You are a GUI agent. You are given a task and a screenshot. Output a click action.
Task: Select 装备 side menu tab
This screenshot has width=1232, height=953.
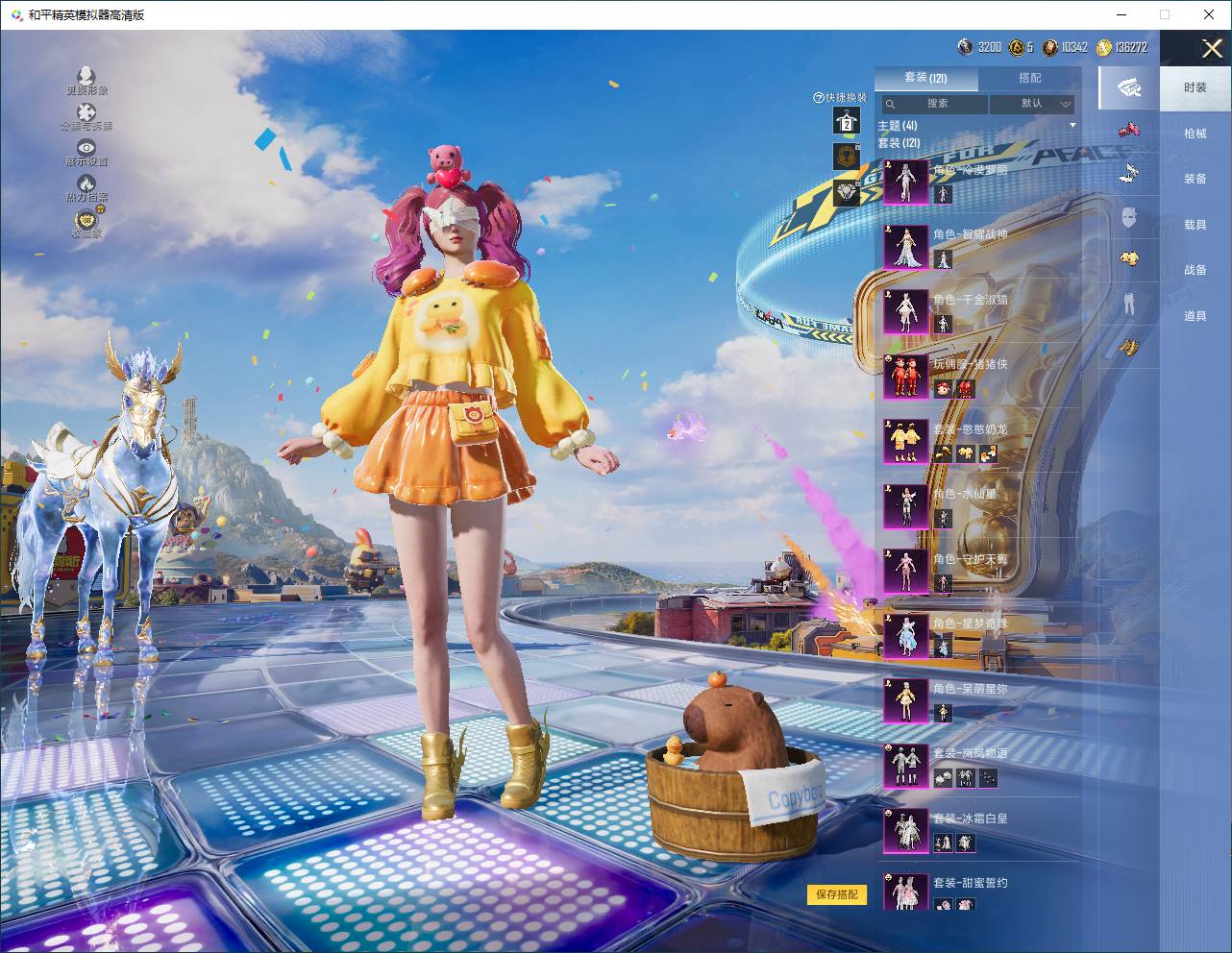(1195, 179)
